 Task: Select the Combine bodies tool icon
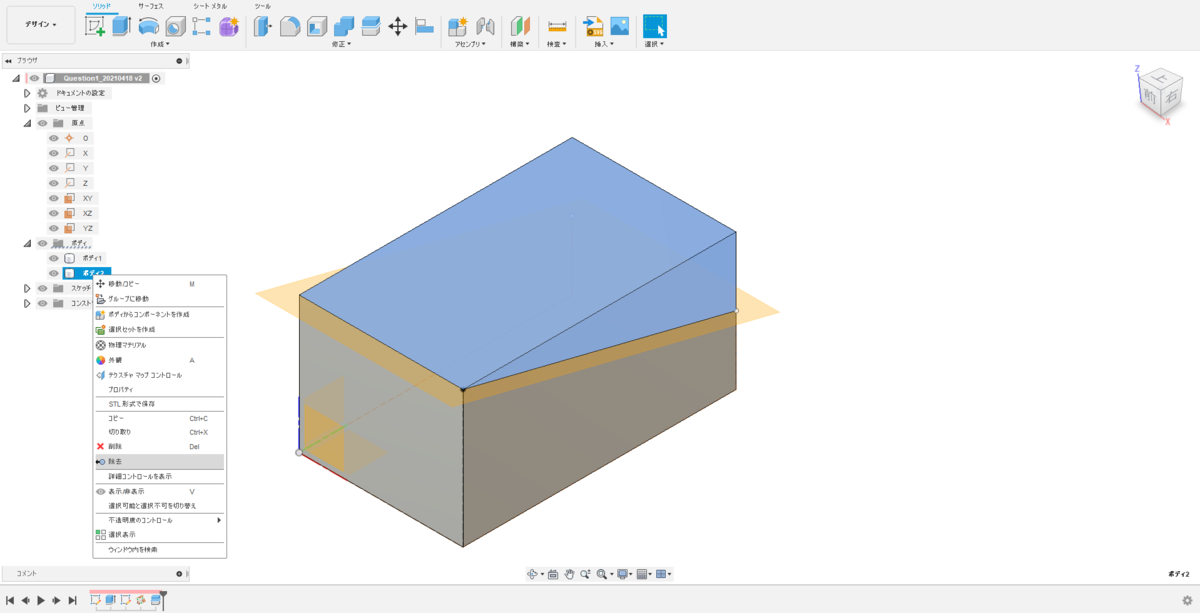tap(344, 27)
